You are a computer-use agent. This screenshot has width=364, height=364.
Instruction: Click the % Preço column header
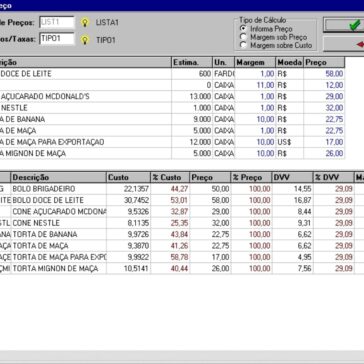tap(251, 177)
